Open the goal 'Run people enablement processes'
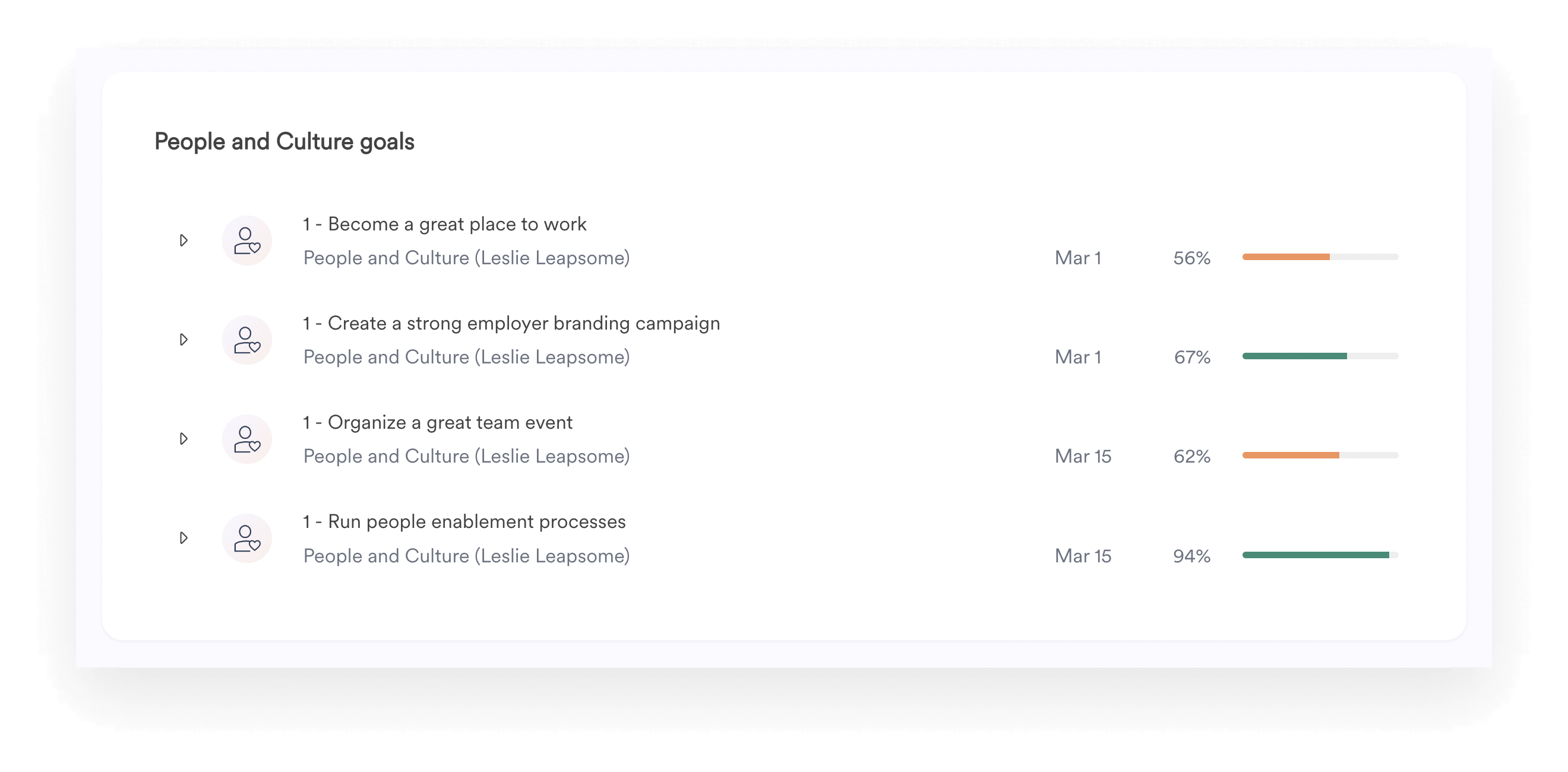1568x772 pixels. pos(464,521)
